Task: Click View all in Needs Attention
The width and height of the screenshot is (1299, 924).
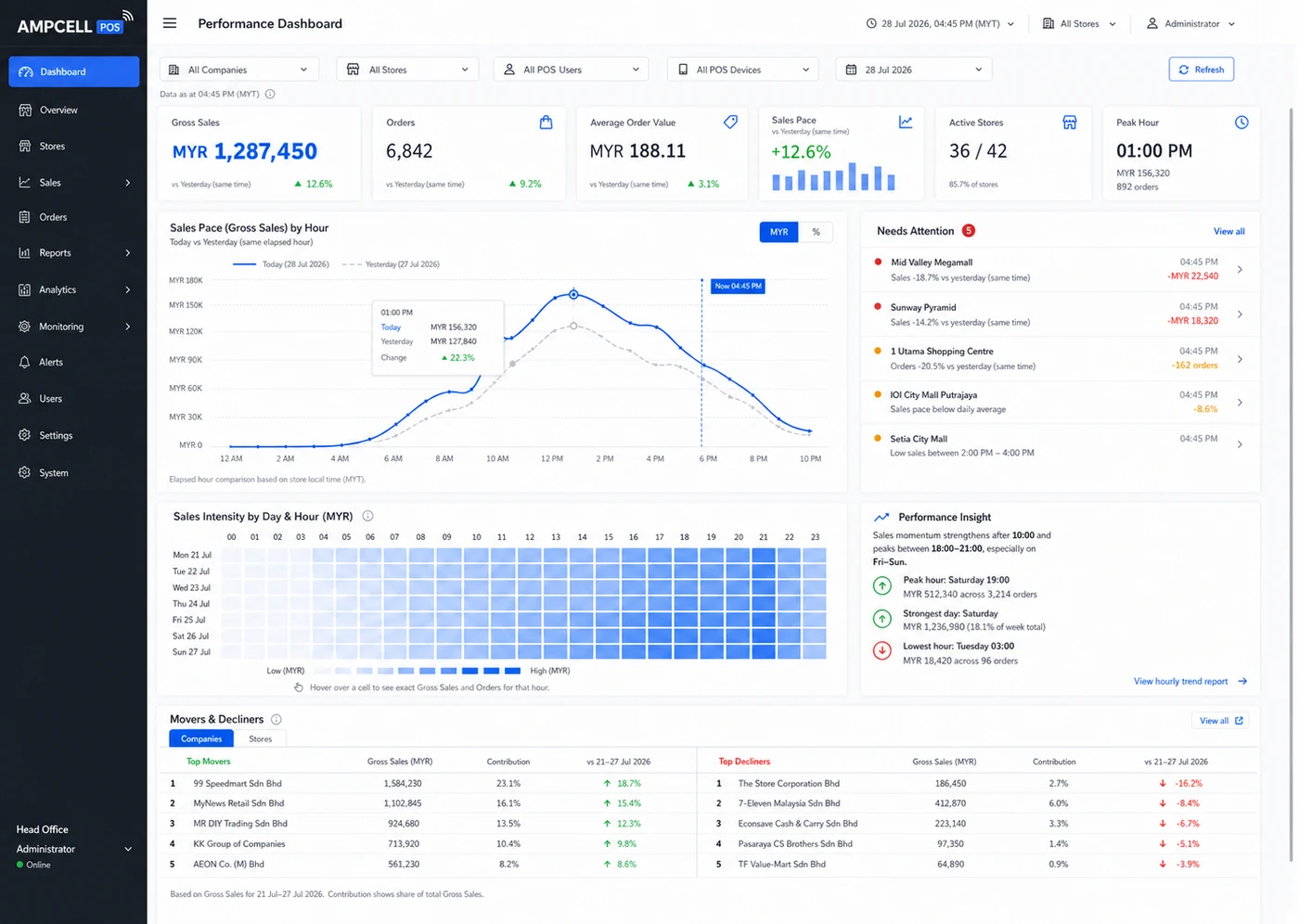Action: (x=1229, y=231)
